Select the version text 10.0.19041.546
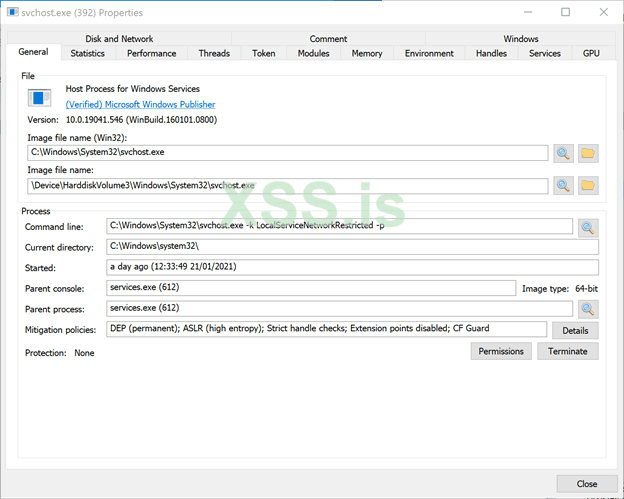The height and width of the screenshot is (499, 624). [94, 120]
